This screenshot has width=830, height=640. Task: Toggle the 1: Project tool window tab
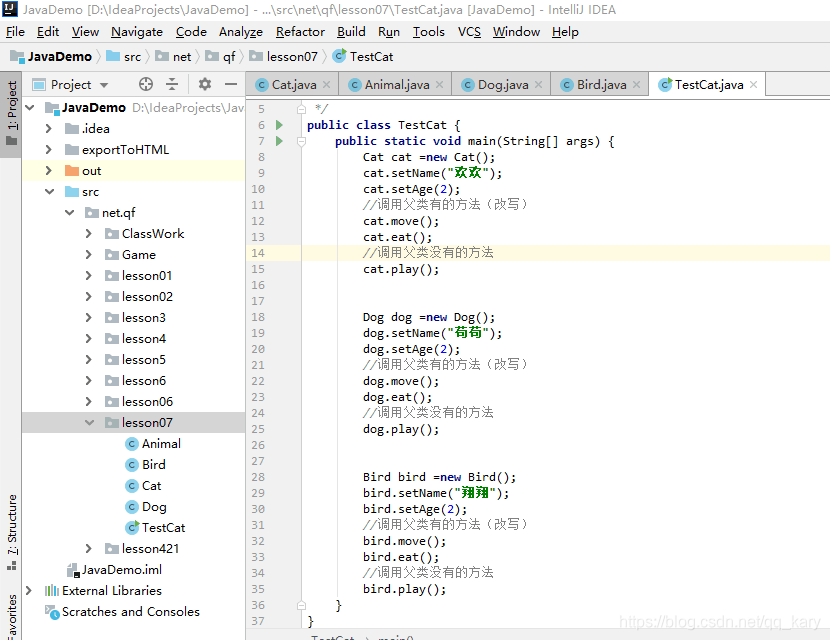tap(11, 114)
